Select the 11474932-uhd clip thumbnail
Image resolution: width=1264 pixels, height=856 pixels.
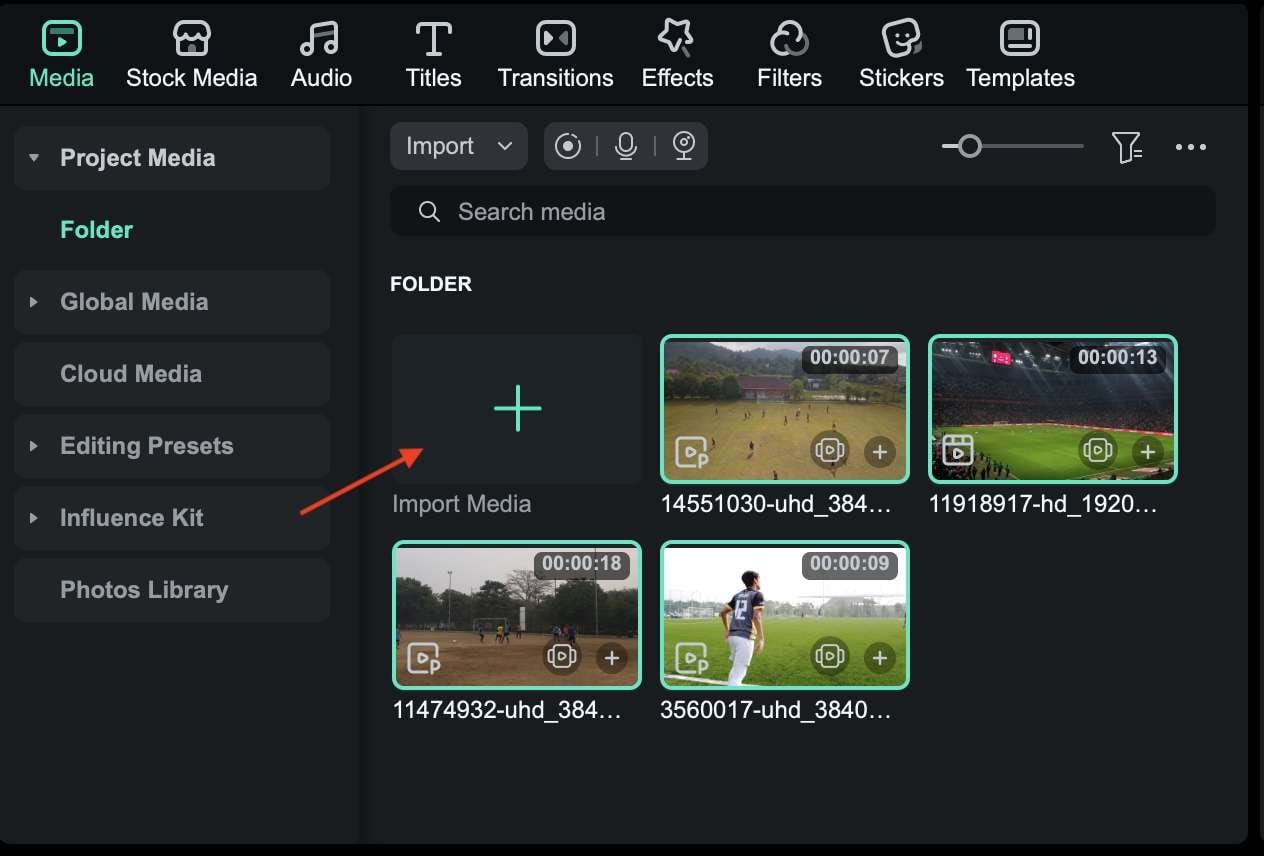coord(517,615)
